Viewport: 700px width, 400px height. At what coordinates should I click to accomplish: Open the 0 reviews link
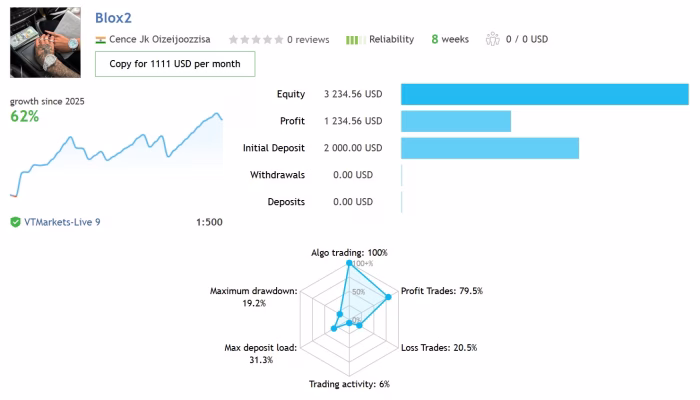point(308,40)
